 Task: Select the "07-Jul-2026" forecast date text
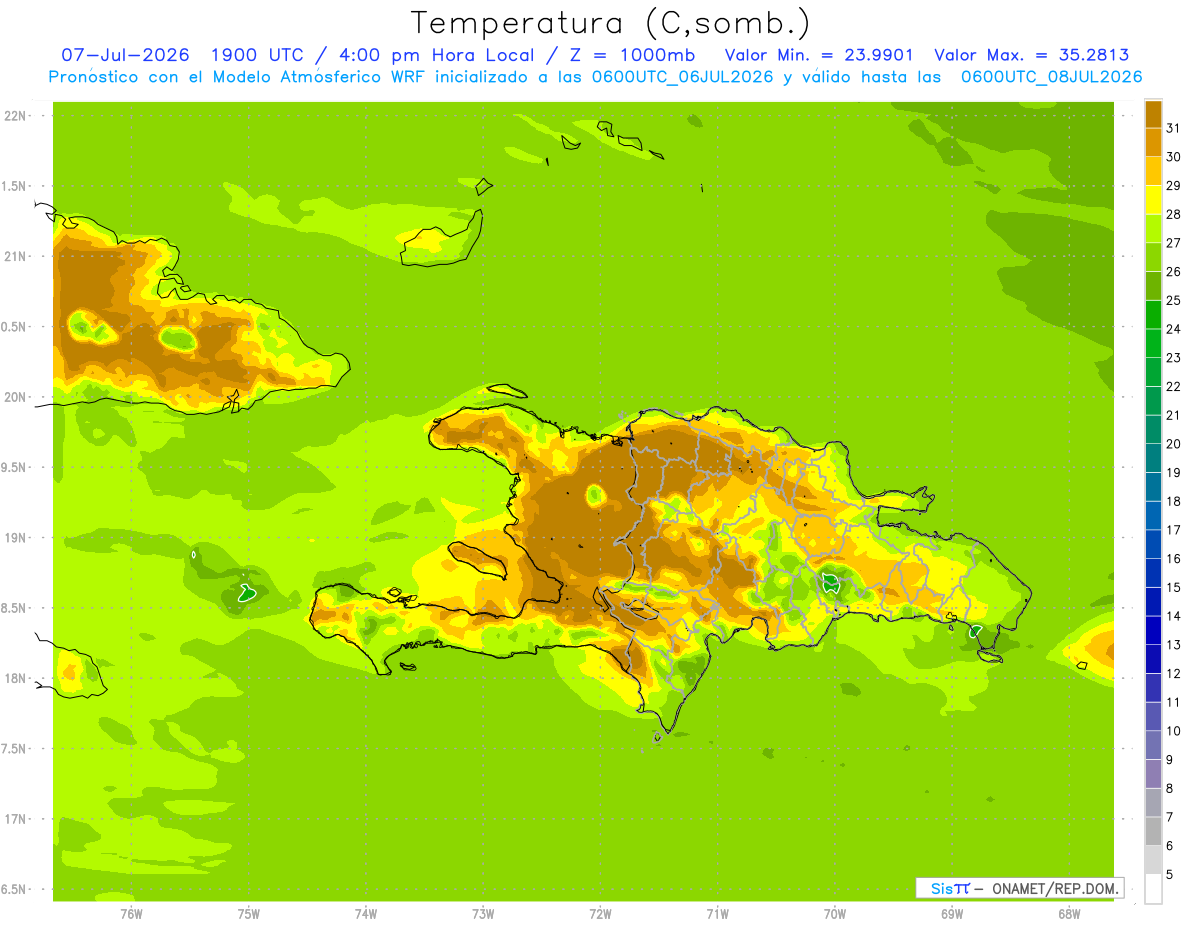(127, 55)
